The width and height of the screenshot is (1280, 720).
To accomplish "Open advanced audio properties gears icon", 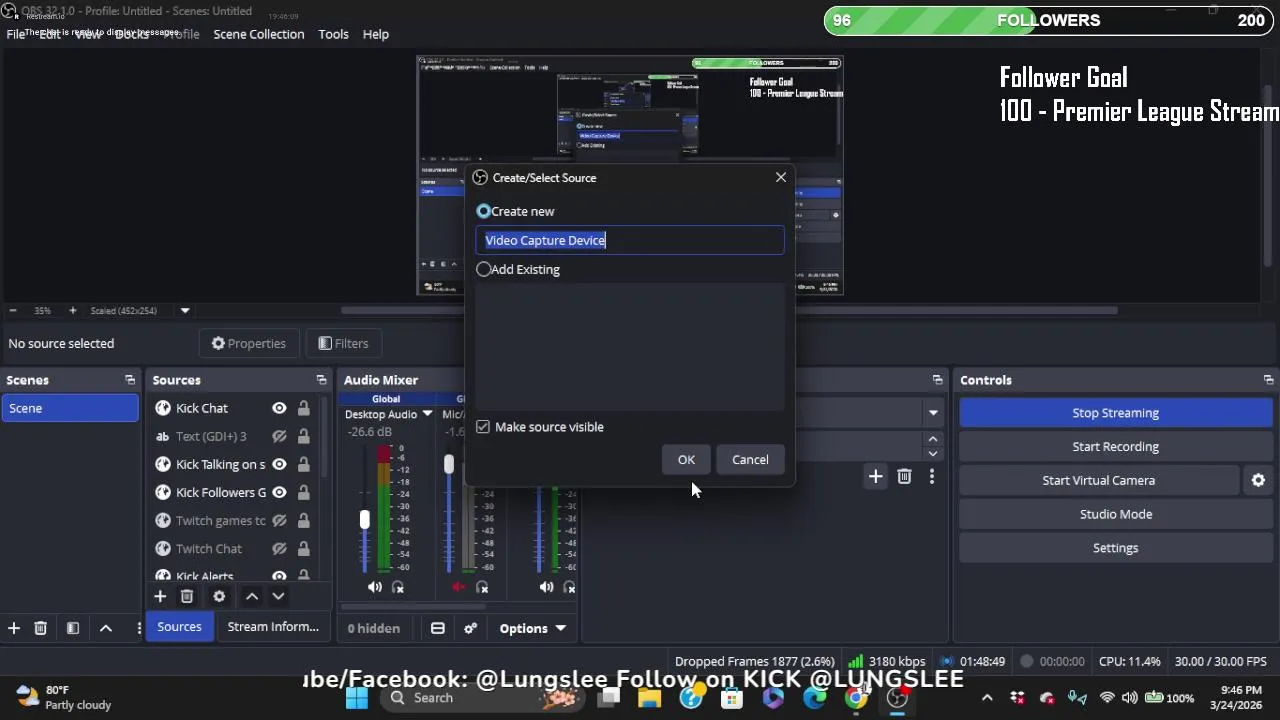I will [470, 628].
